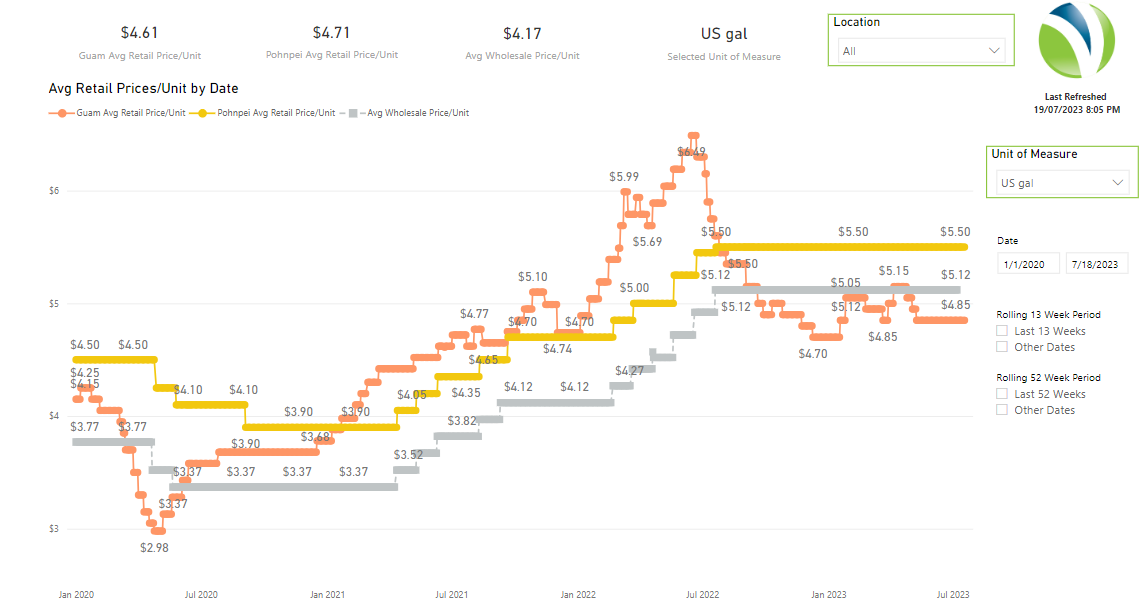The height and width of the screenshot is (607, 1146).
Task: Click the Guam peak $6.49 data point
Action: point(692,135)
